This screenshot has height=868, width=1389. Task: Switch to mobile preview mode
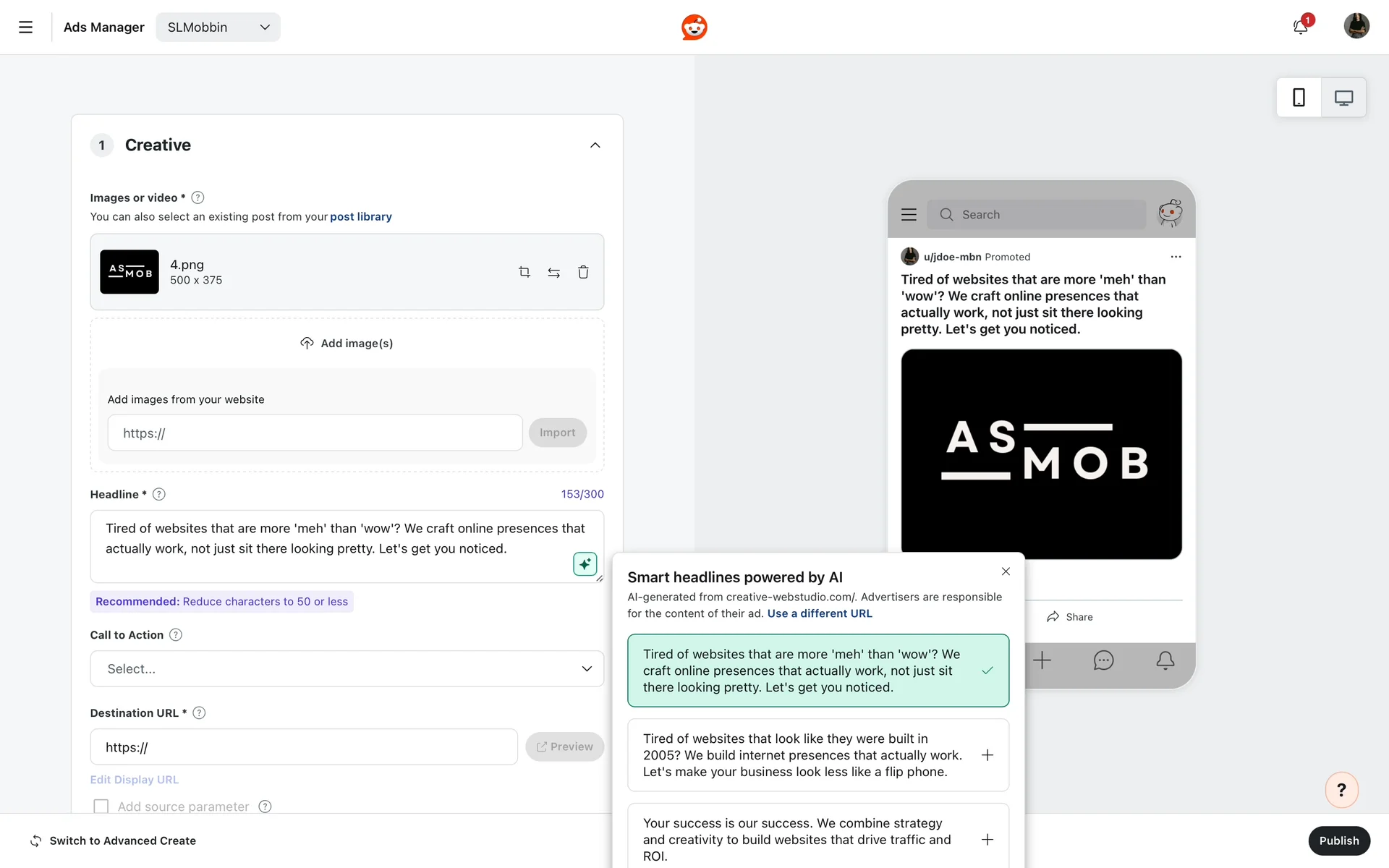click(1299, 98)
